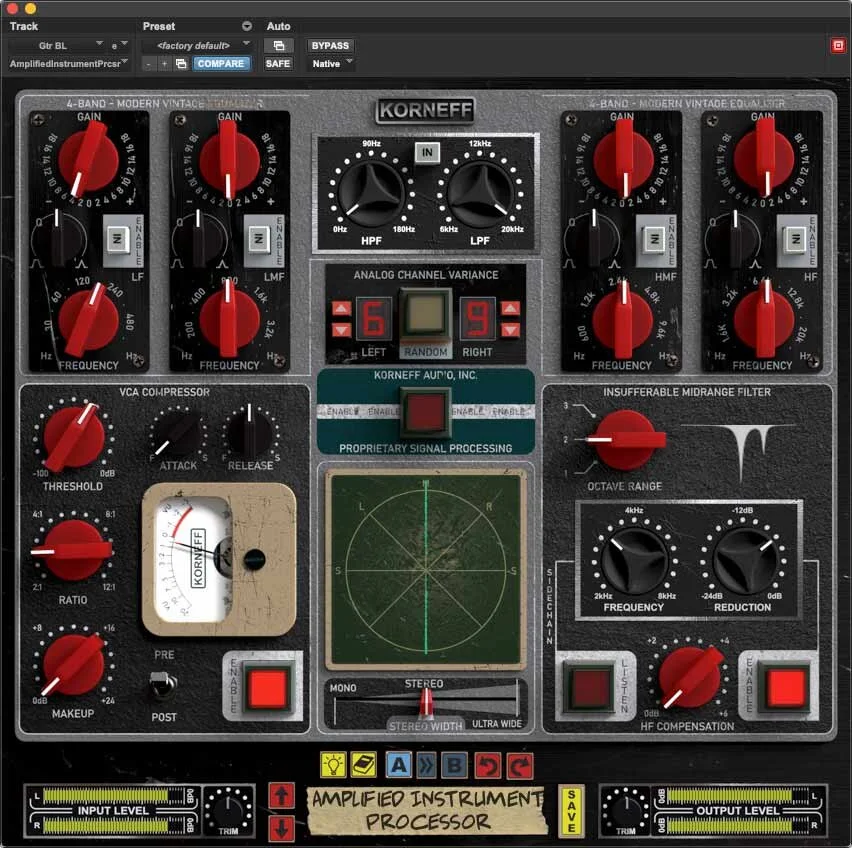The image size is (852, 848).
Task: Click the HF band FREQUENCY knob
Action: pos(763,319)
